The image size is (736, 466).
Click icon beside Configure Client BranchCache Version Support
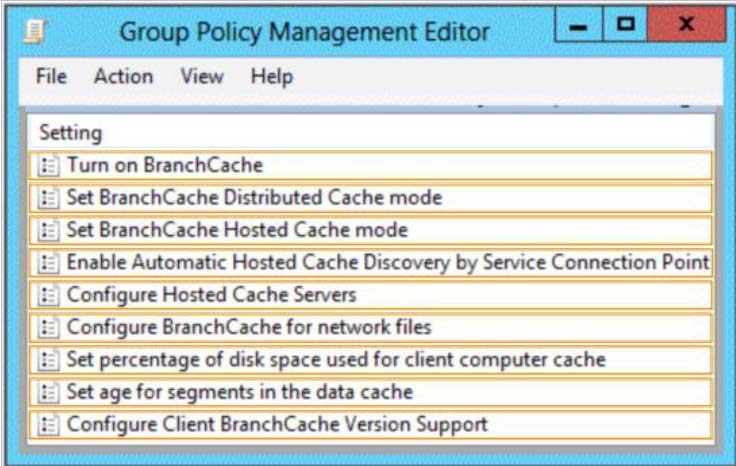point(49,425)
